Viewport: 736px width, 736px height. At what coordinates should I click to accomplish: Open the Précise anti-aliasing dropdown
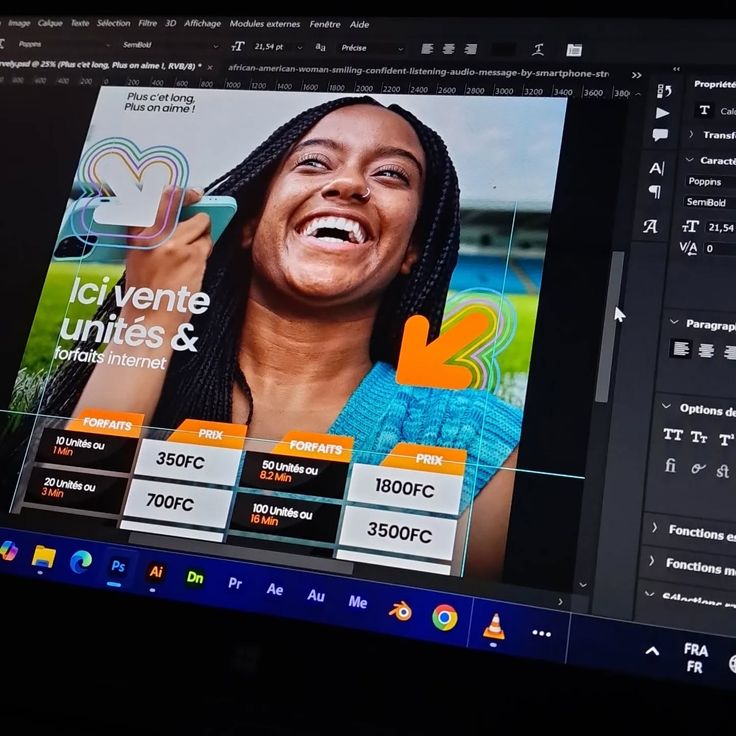[371, 48]
